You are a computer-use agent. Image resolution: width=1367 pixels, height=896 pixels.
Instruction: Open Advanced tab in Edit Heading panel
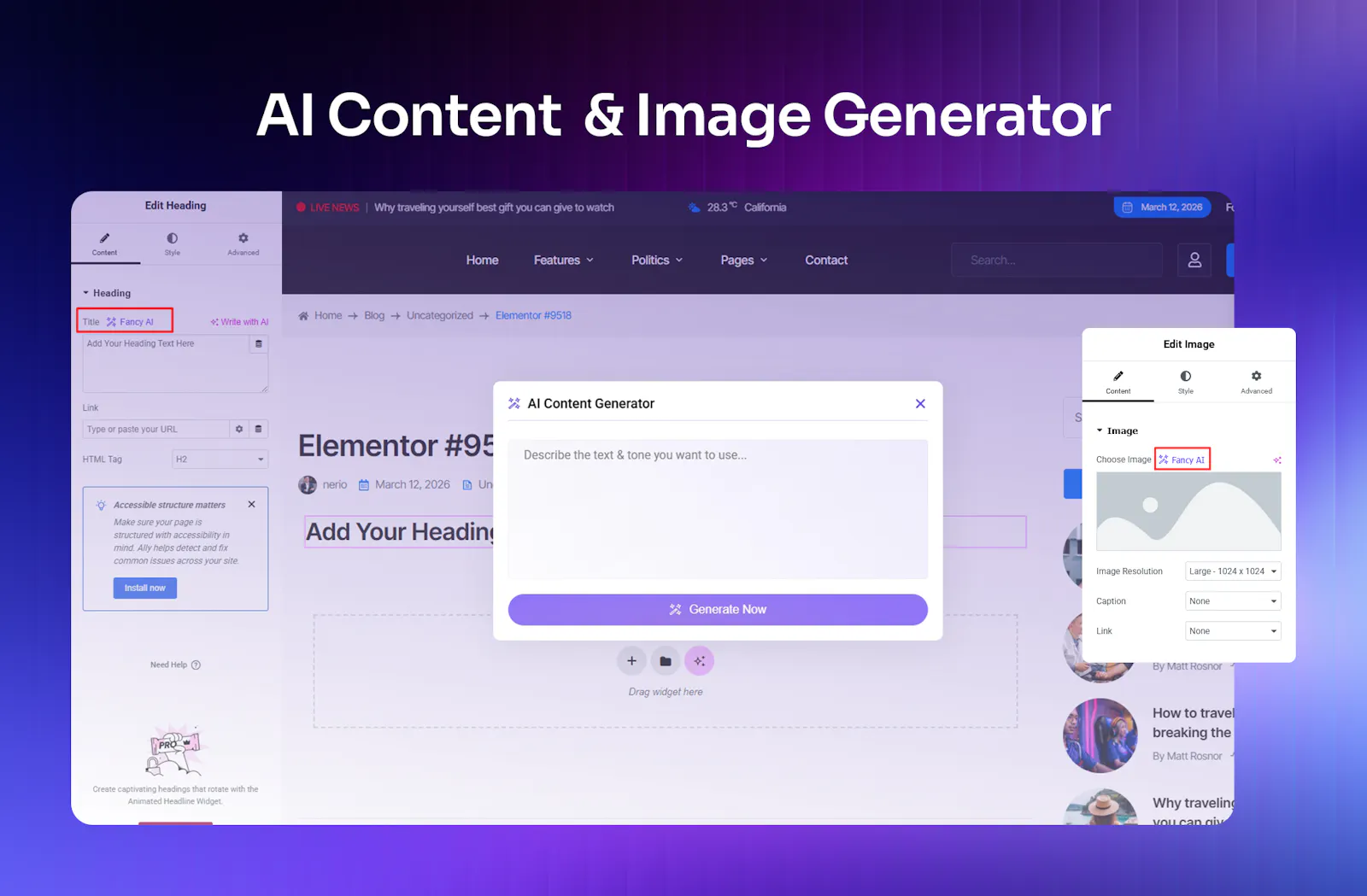[x=243, y=243]
